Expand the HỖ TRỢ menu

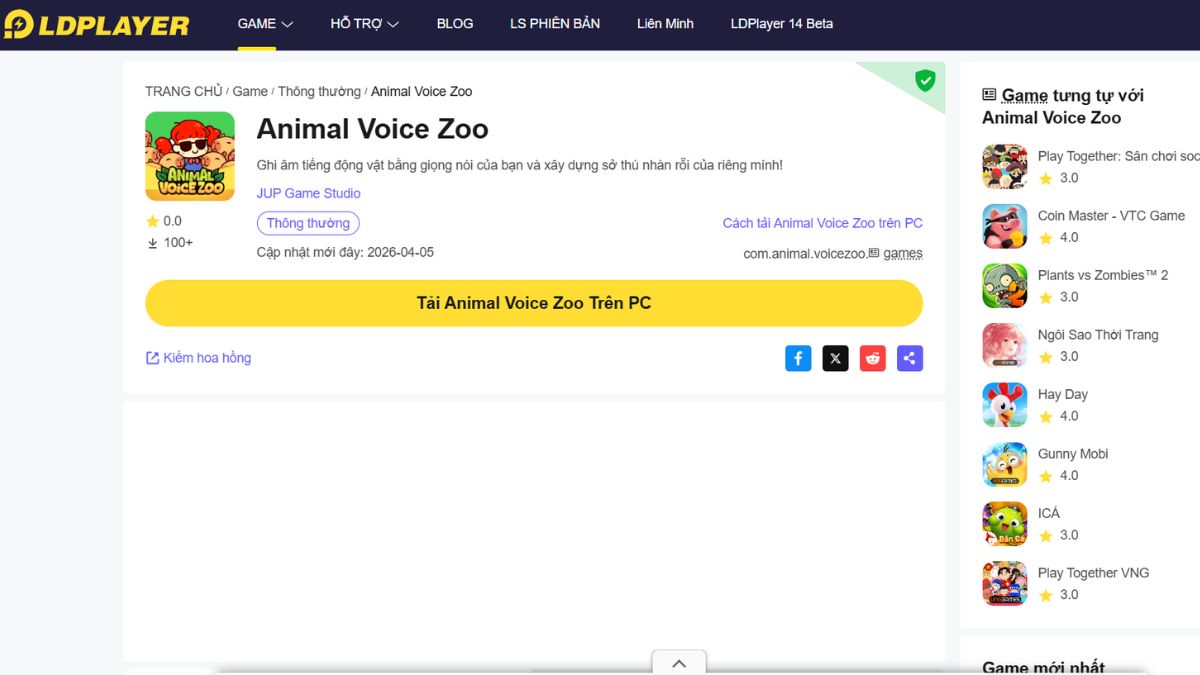365,24
